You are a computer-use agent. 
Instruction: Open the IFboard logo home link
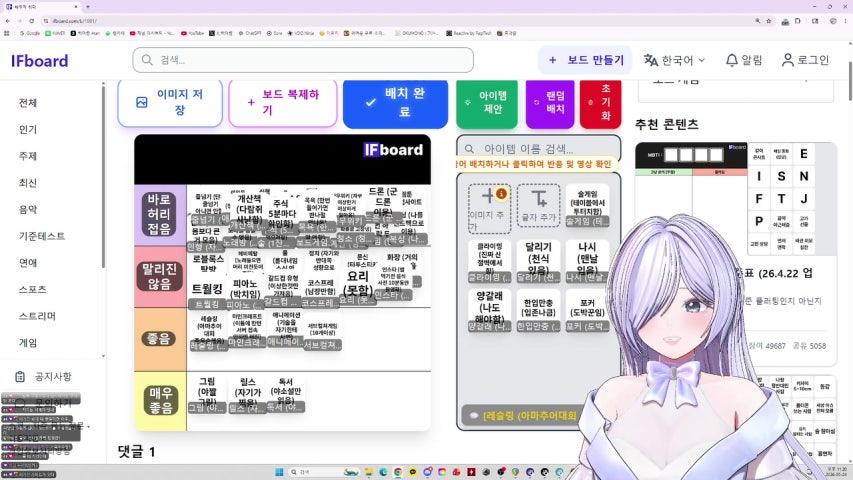coord(40,60)
